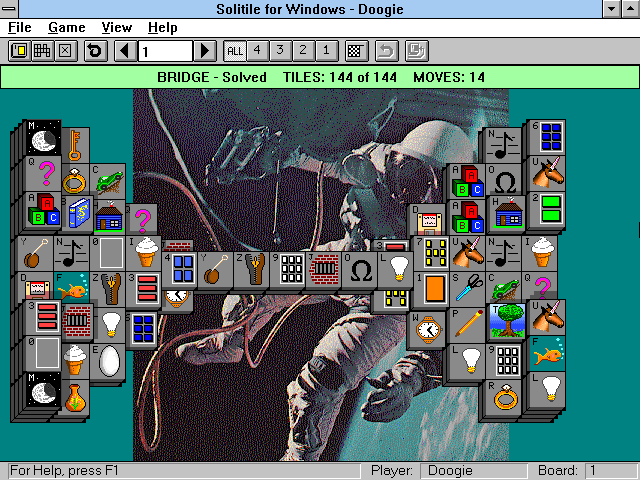Toggle layer 4 view button
Image resolution: width=640 pixels, height=480 pixels.
click(258, 51)
